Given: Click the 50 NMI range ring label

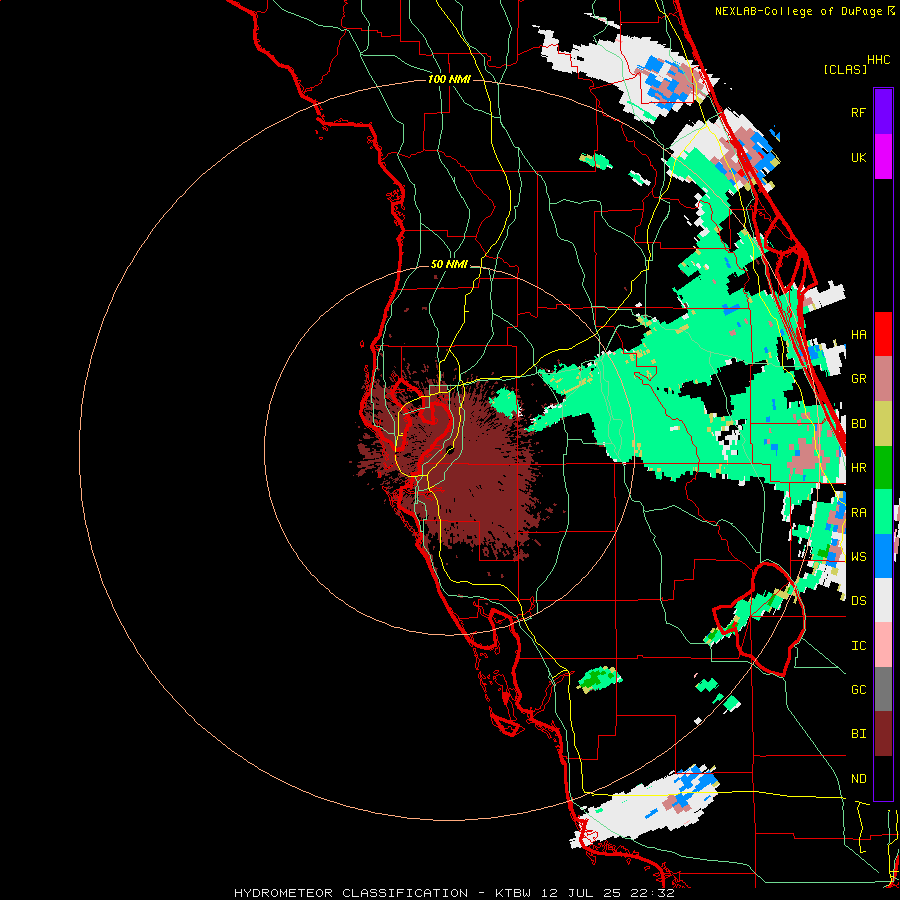Looking at the screenshot, I should click(x=449, y=264).
